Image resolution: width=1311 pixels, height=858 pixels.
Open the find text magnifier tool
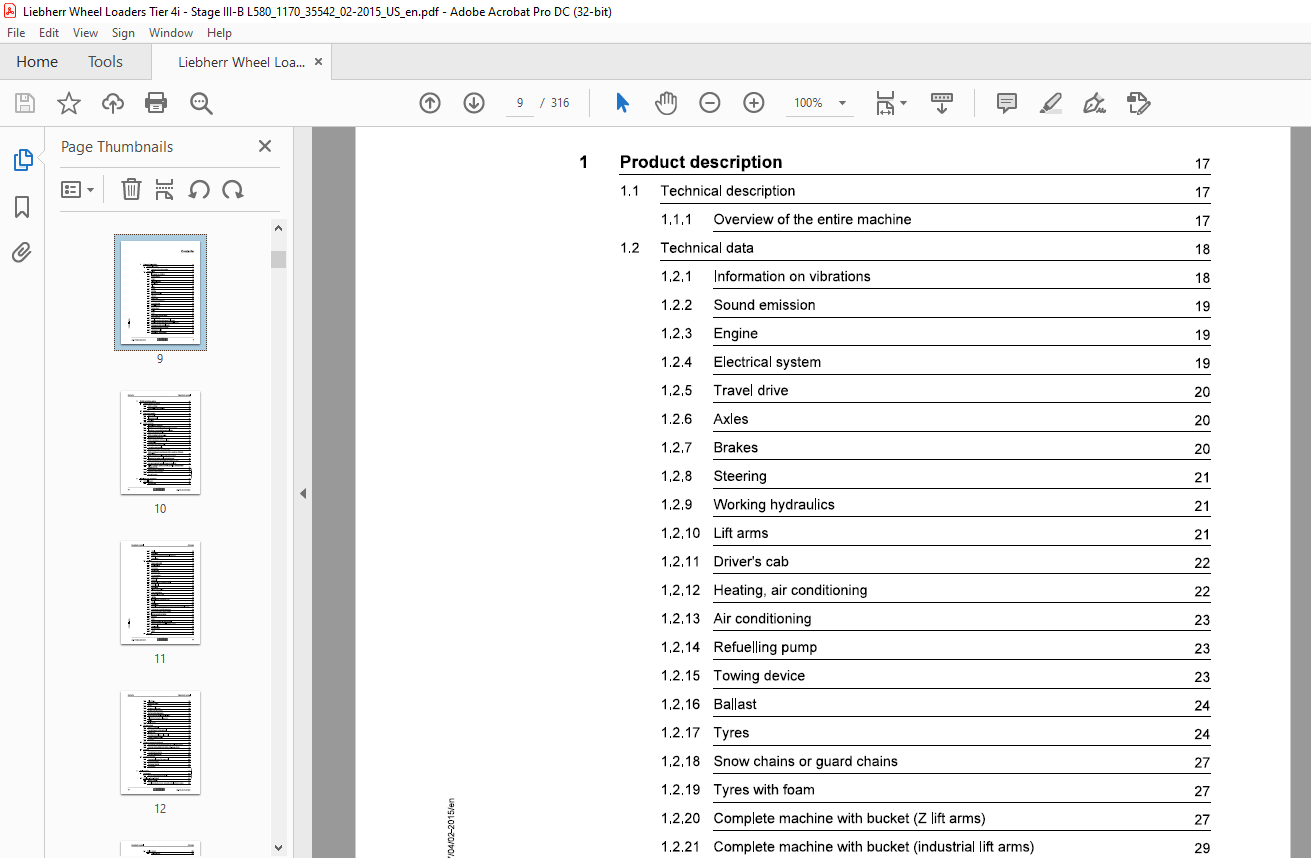coord(201,103)
